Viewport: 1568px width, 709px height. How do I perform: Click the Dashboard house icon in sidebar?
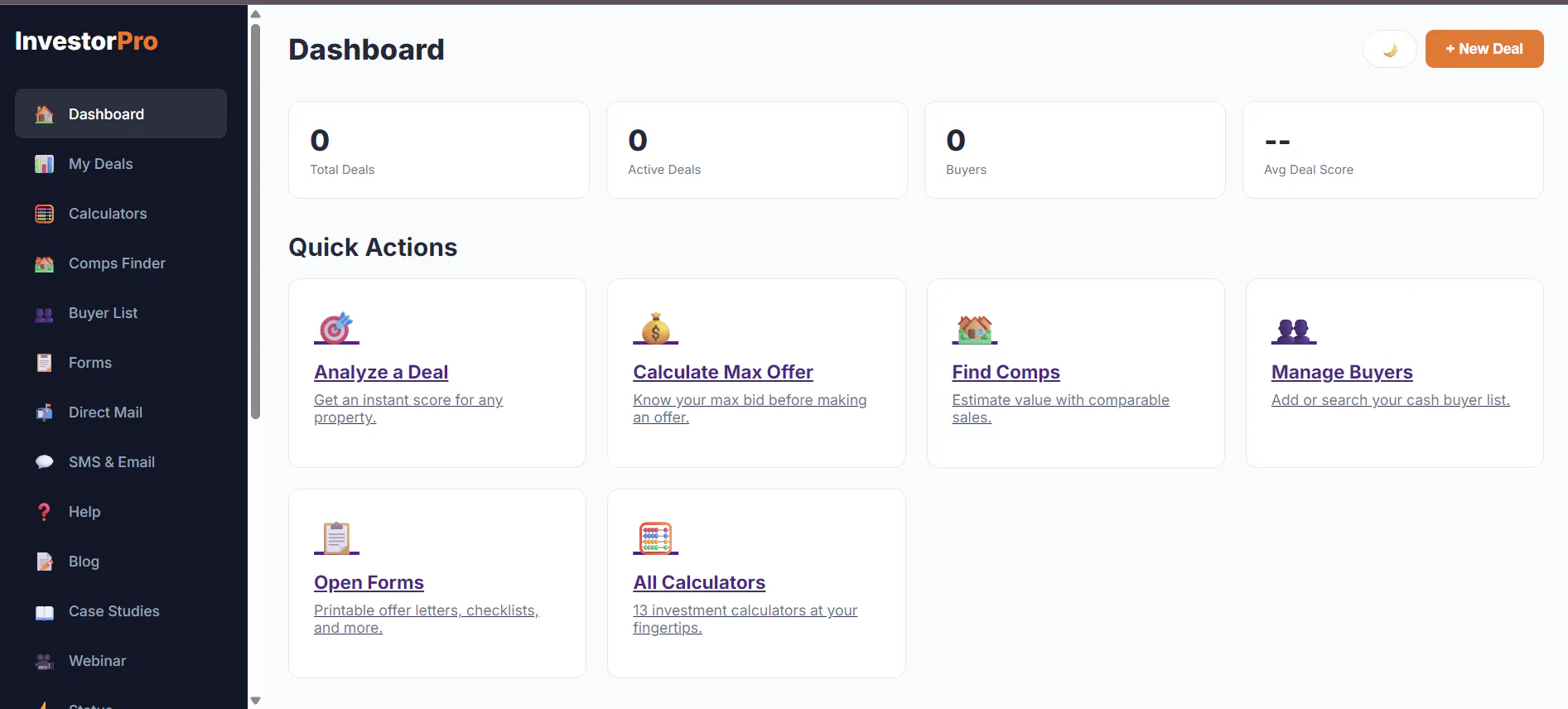pyautogui.click(x=45, y=114)
